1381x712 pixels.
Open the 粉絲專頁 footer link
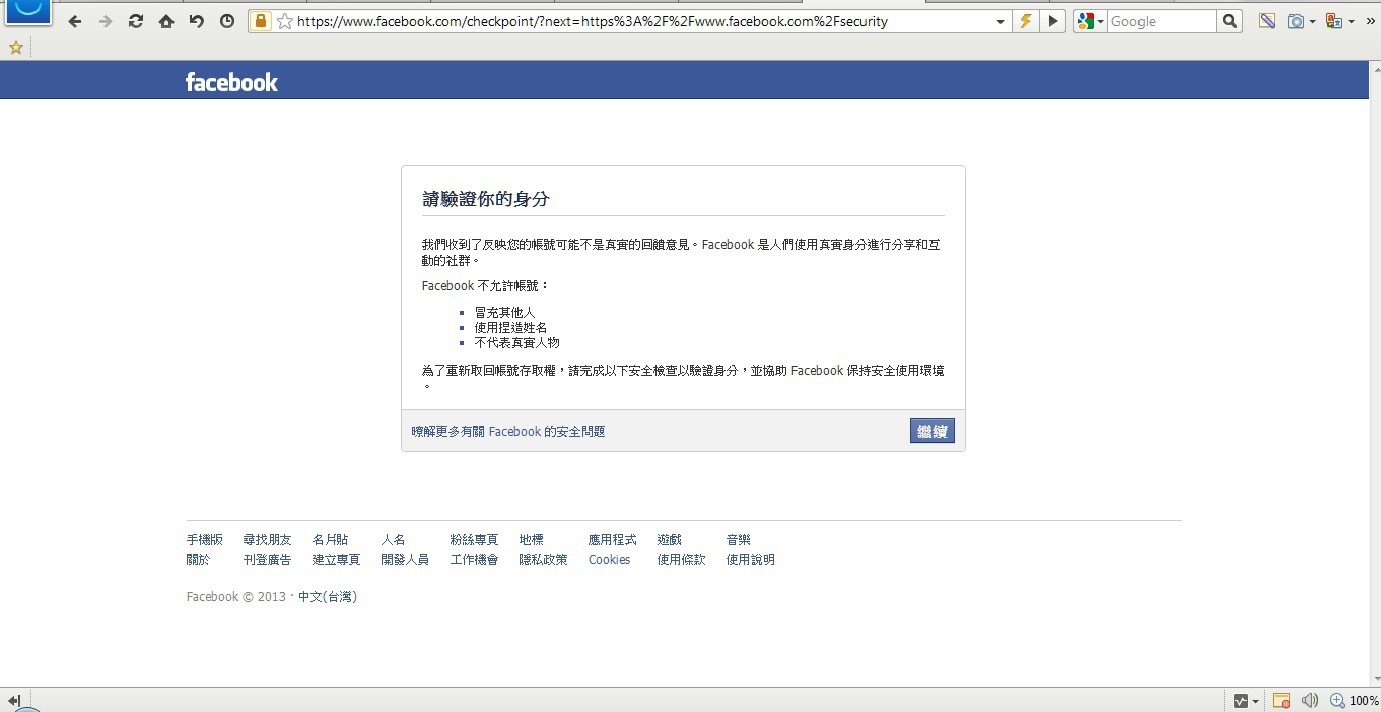coord(474,540)
